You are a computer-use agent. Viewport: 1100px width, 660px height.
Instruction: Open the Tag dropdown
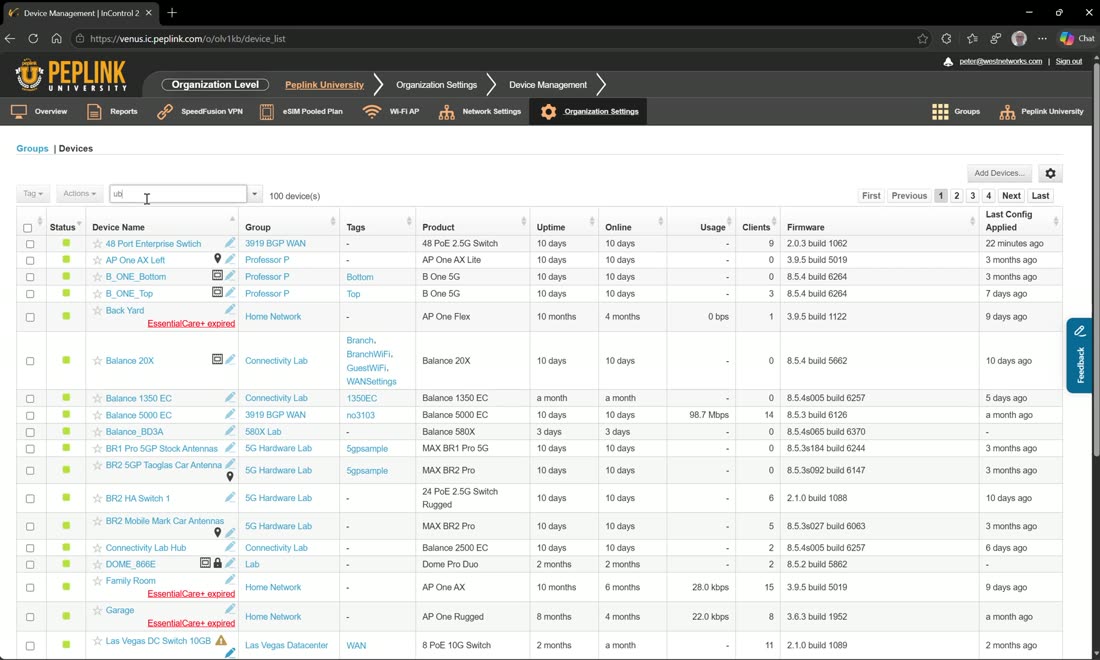33,194
